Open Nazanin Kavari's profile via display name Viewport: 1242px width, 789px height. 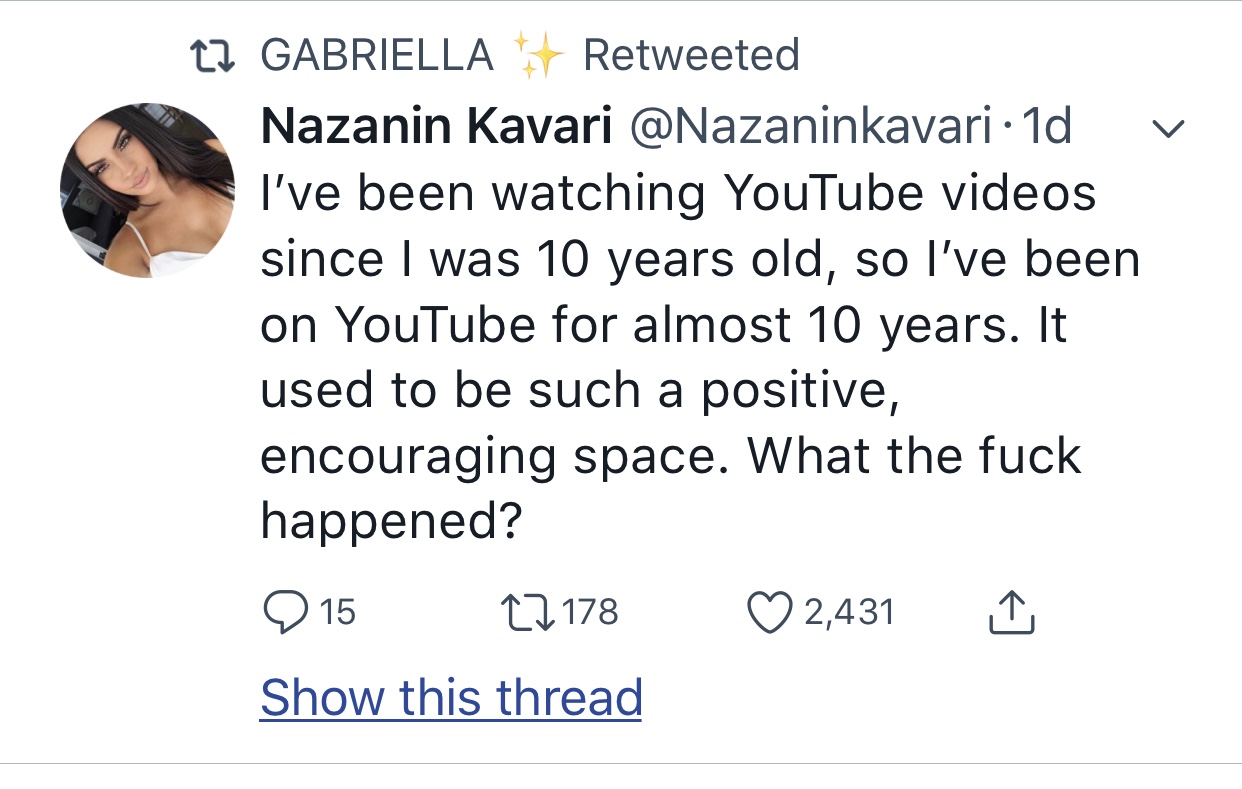point(436,127)
